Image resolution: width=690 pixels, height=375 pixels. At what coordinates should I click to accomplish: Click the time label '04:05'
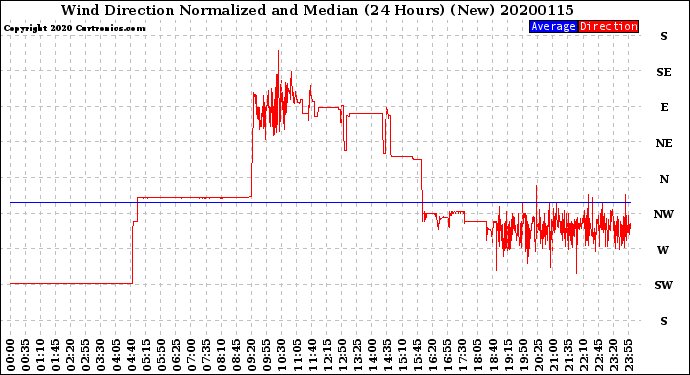pyautogui.click(x=116, y=355)
